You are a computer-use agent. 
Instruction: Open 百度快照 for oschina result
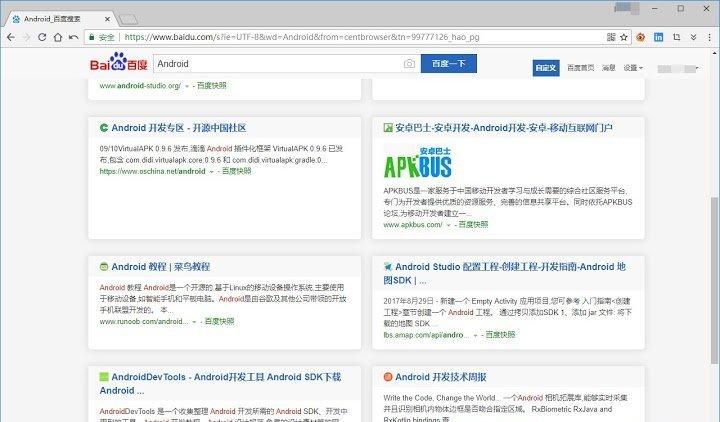(x=236, y=171)
